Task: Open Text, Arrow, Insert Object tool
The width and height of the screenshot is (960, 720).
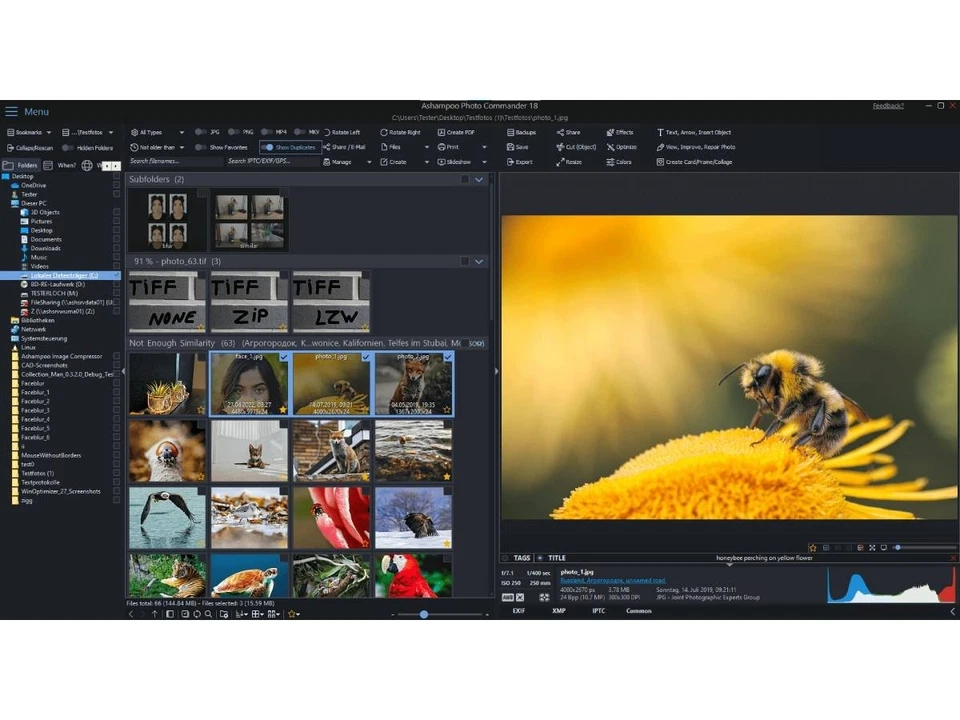Action: (660, 132)
